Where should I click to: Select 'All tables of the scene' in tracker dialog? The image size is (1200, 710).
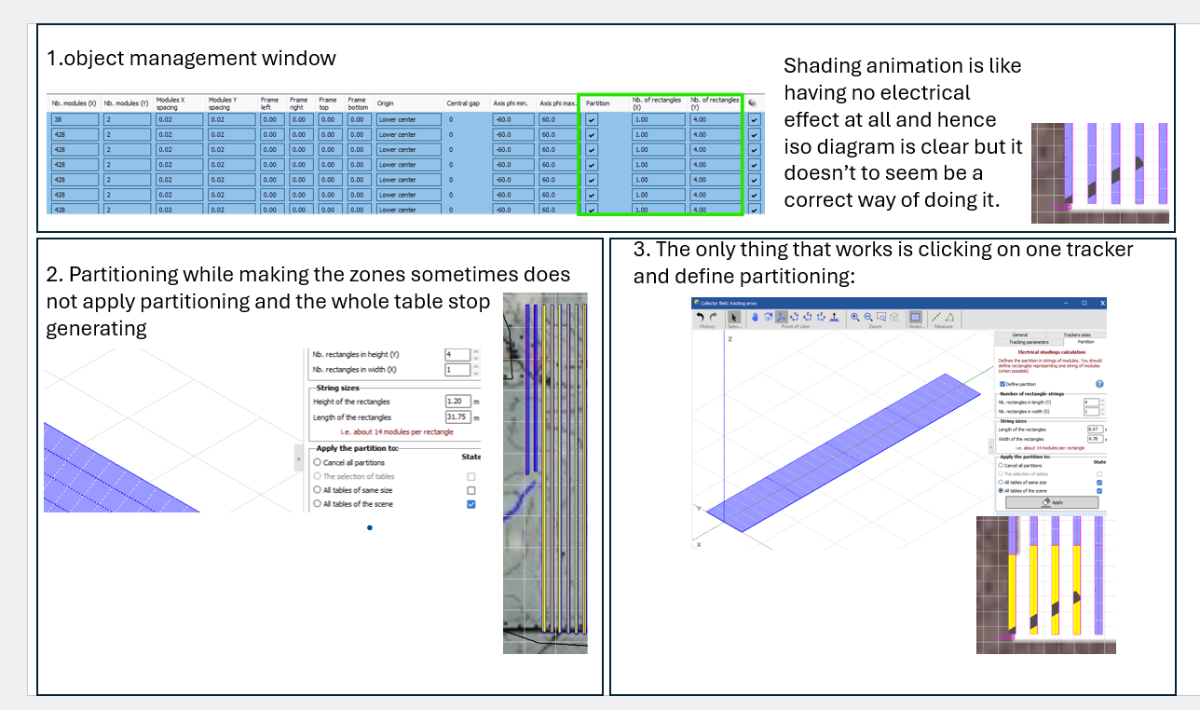[1002, 491]
